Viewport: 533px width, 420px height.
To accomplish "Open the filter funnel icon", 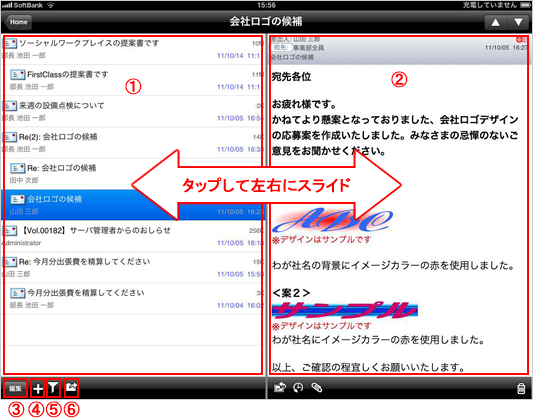I will point(53,388).
